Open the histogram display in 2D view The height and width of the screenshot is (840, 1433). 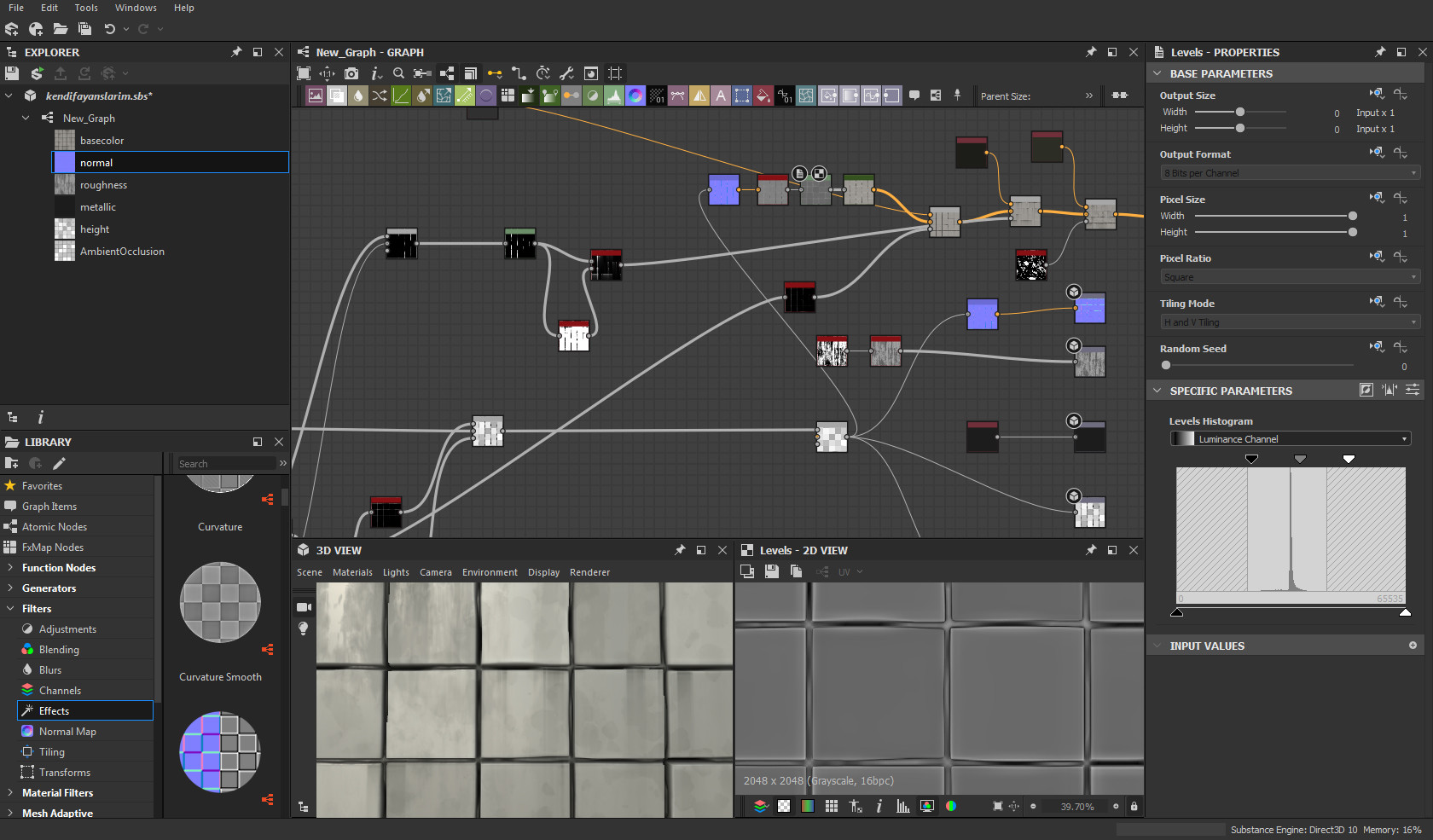(x=902, y=806)
